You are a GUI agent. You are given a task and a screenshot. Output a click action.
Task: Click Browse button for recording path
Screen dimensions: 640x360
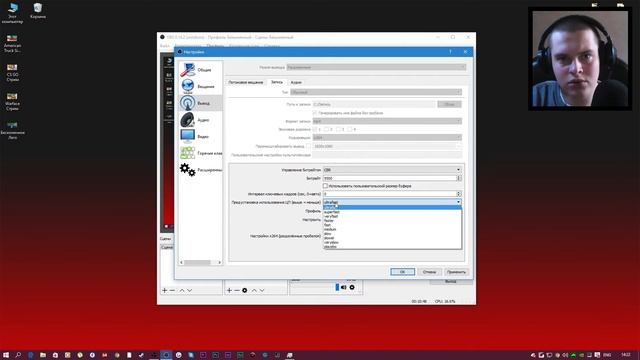pos(449,104)
